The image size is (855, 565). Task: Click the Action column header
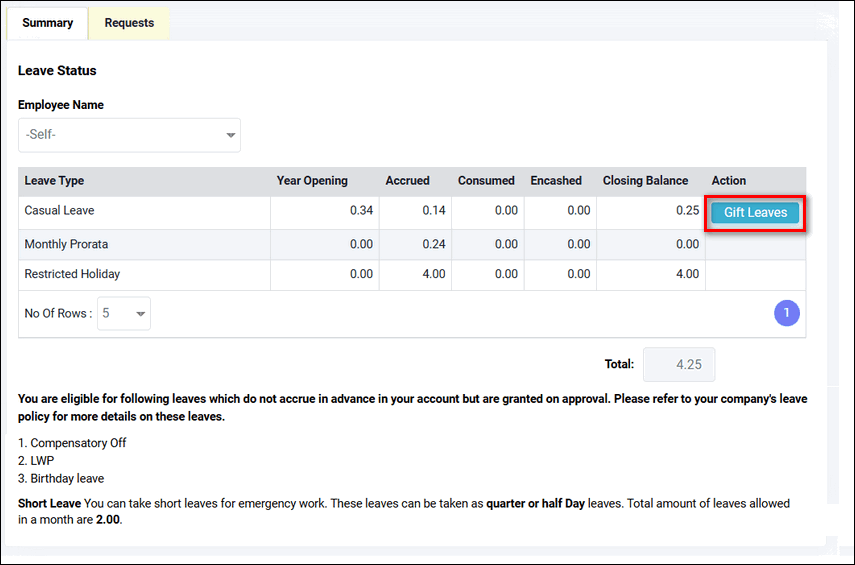click(x=729, y=181)
